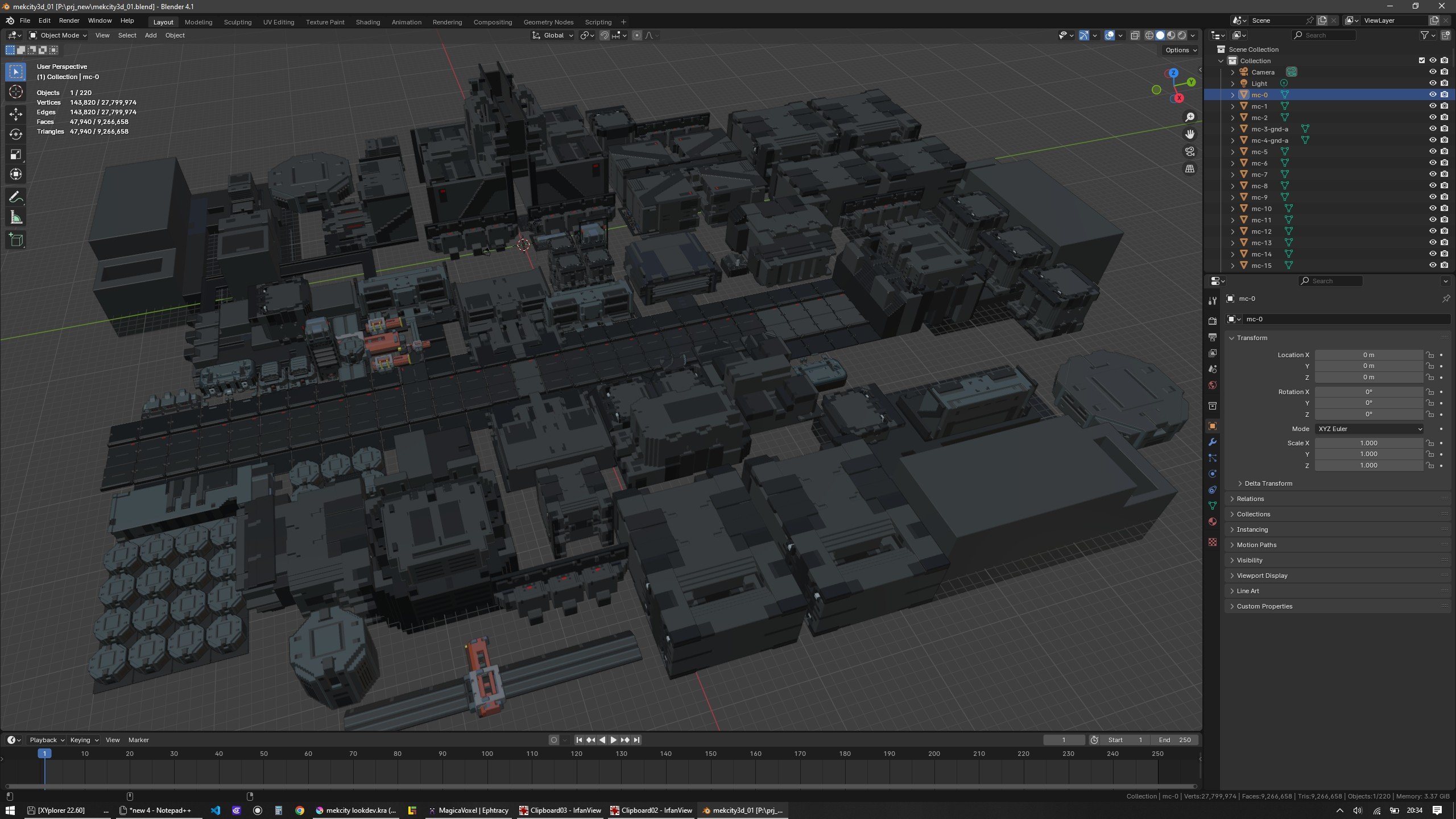Screen dimensions: 1456x819
Task: Open the Render menu
Action: (69, 20)
